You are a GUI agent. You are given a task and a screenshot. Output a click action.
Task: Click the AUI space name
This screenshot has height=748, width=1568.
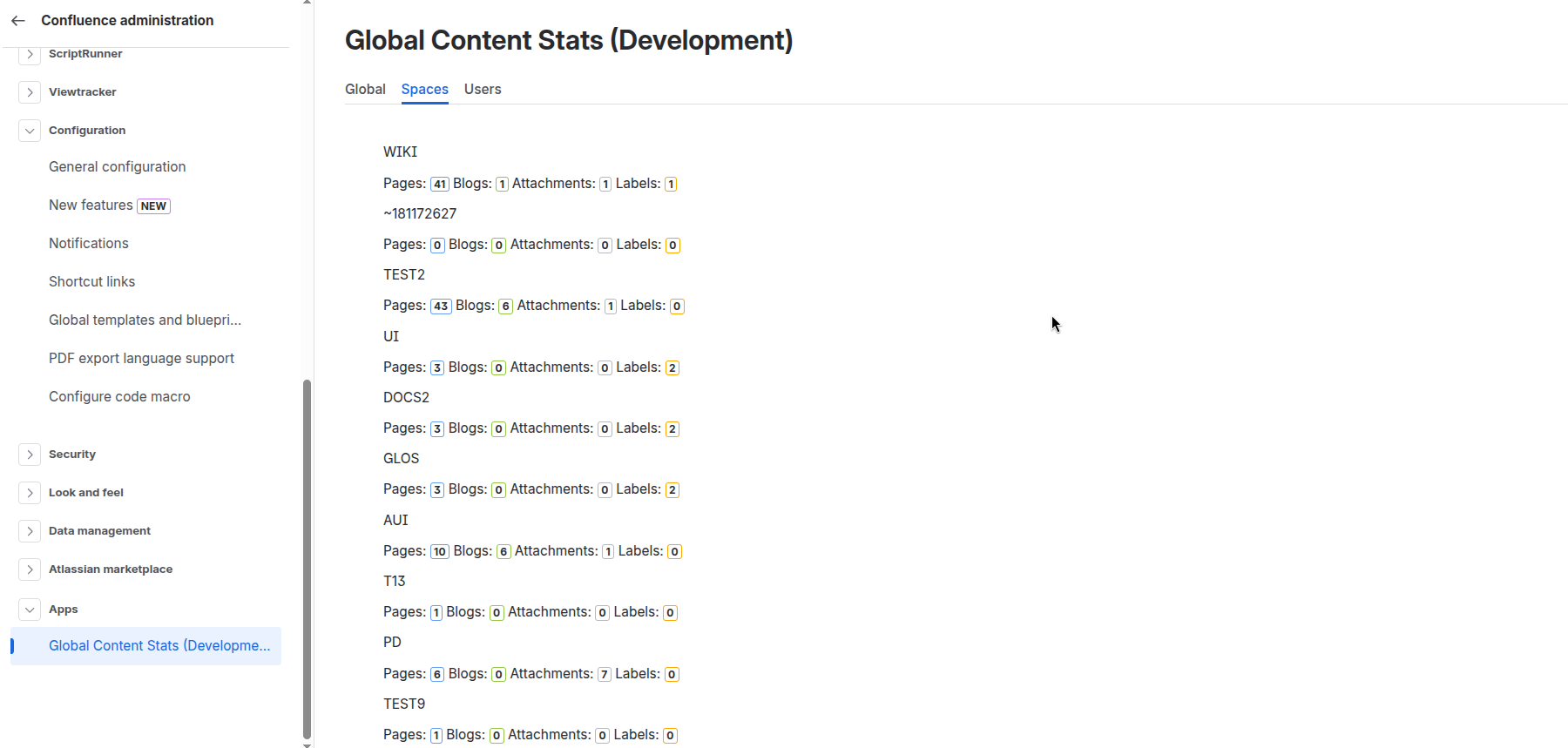395,521
